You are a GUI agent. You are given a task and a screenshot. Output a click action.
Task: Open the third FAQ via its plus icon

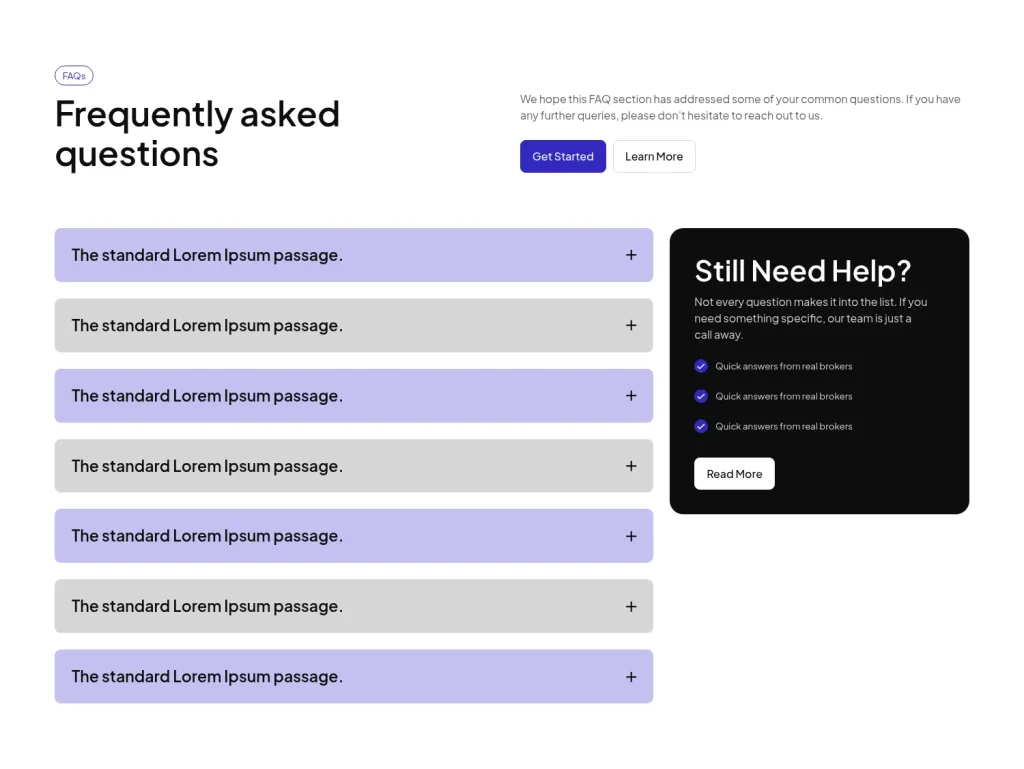tap(631, 395)
